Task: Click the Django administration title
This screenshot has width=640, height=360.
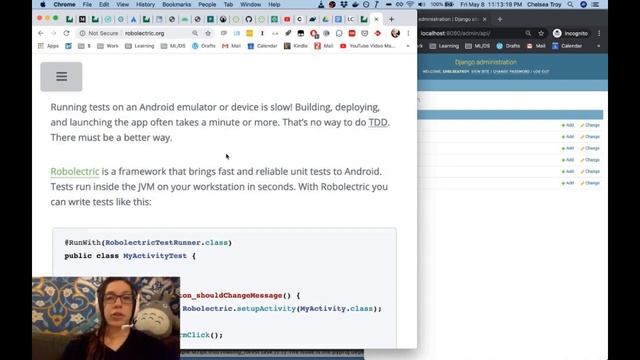Action: click(x=486, y=62)
